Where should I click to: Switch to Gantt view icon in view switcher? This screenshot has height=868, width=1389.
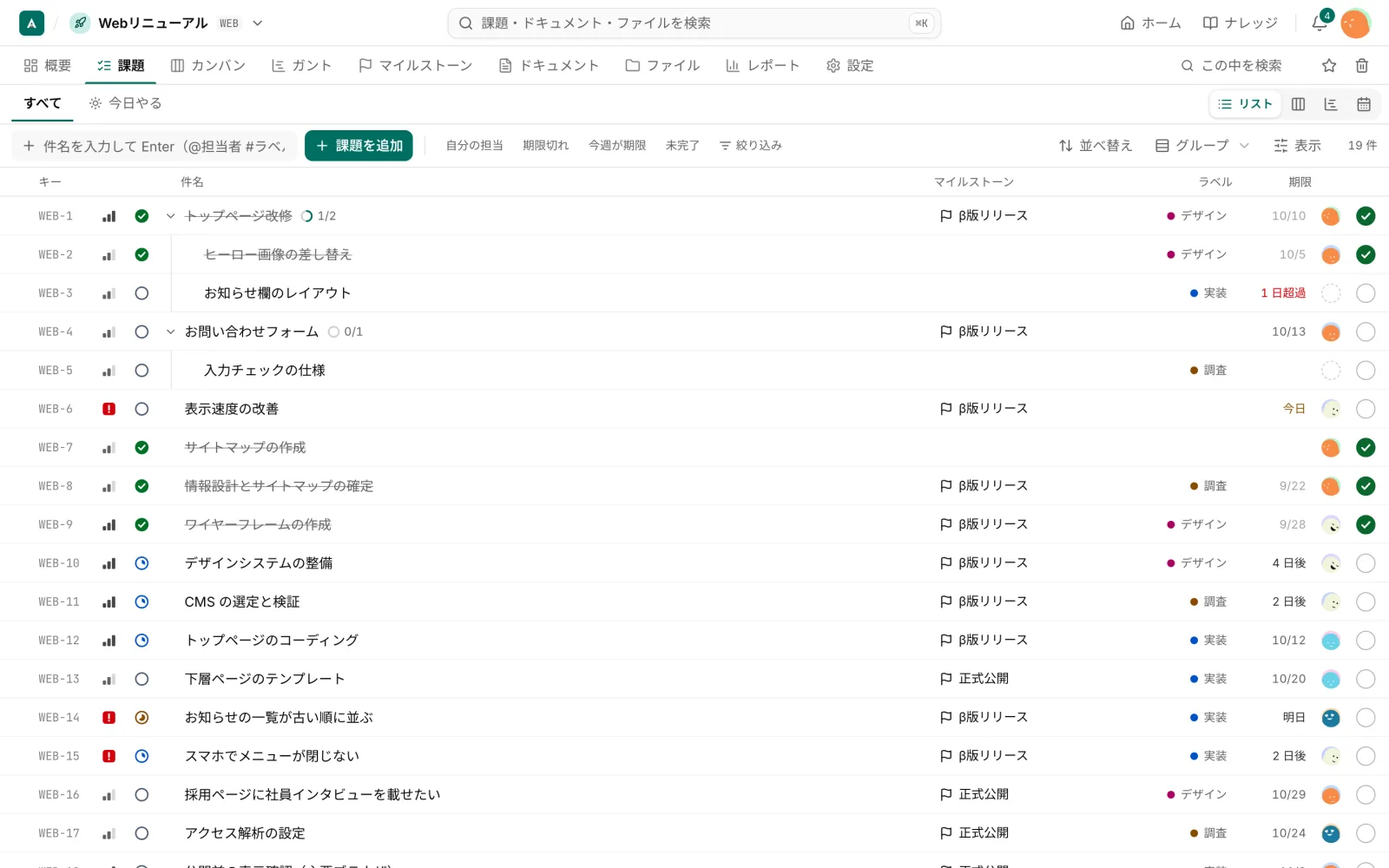click(1331, 104)
